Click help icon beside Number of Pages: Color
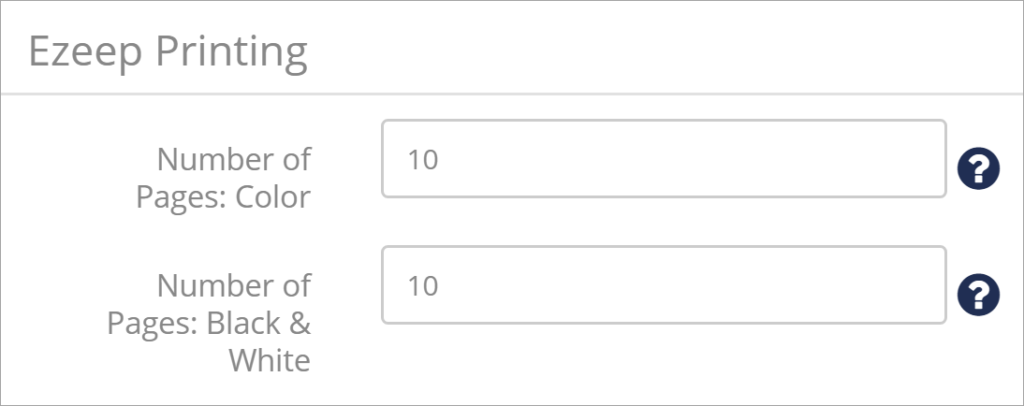1024x406 pixels. (x=978, y=168)
